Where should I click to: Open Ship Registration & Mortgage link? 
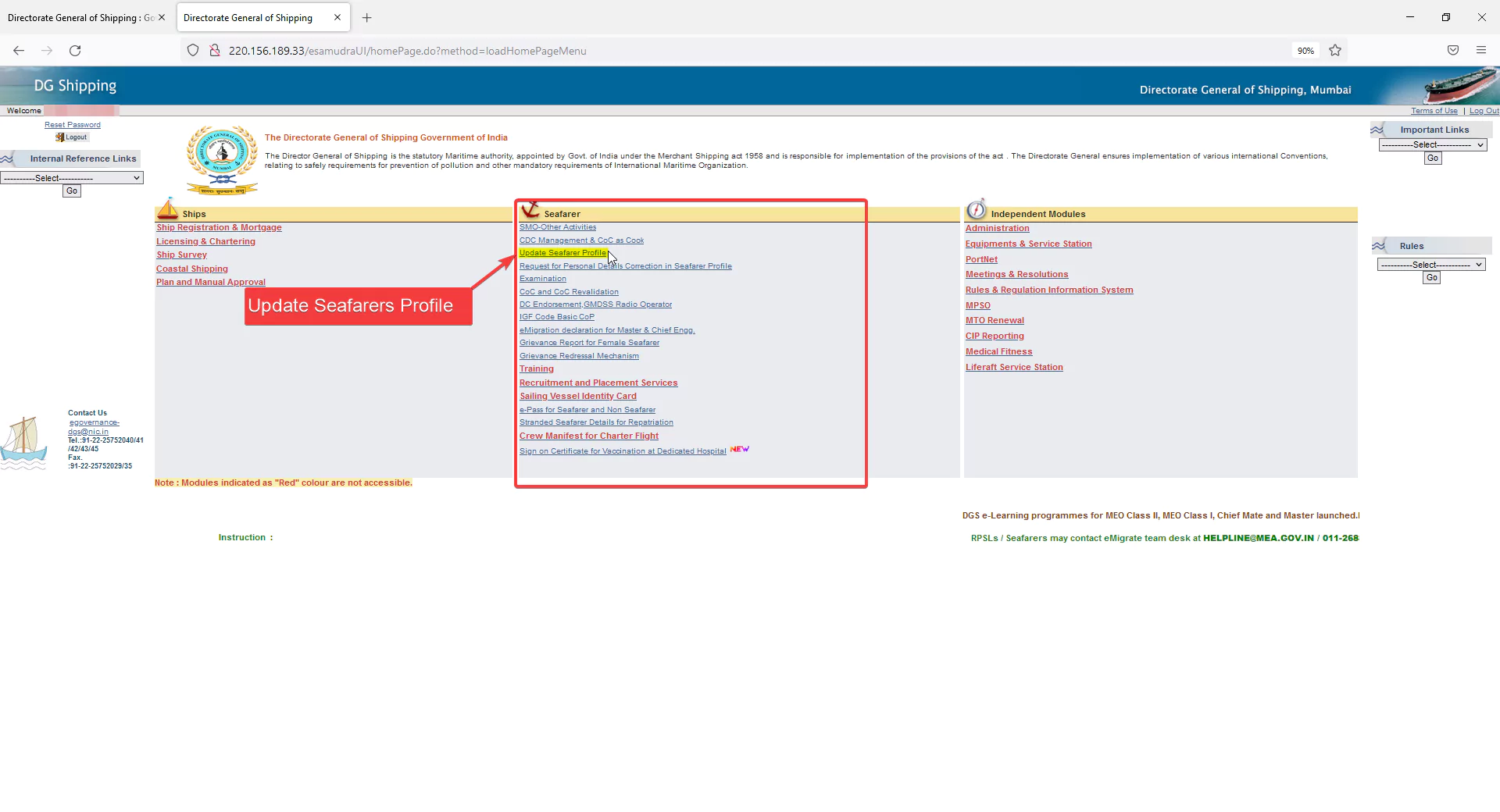click(219, 228)
